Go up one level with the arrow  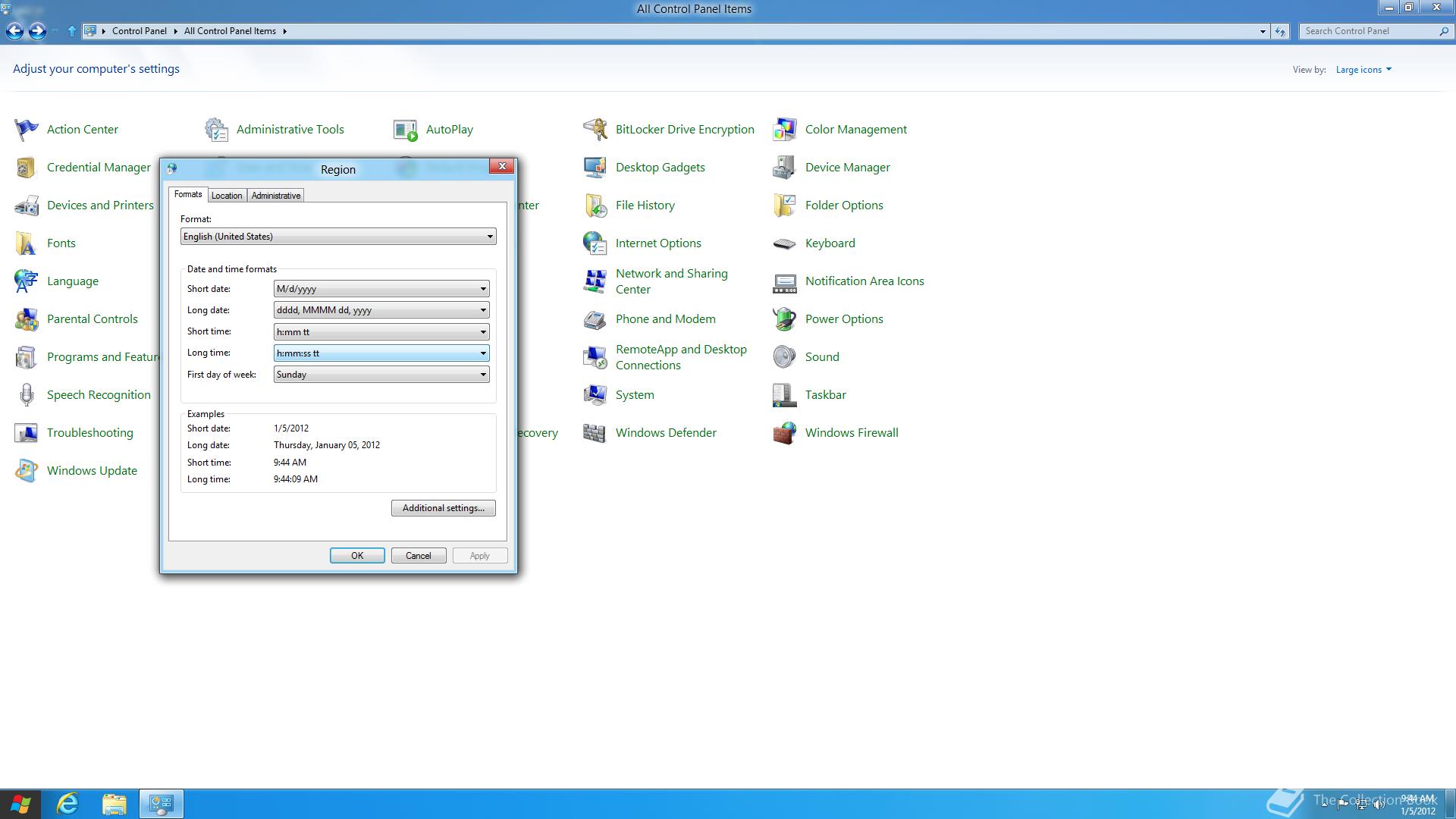pos(71,31)
